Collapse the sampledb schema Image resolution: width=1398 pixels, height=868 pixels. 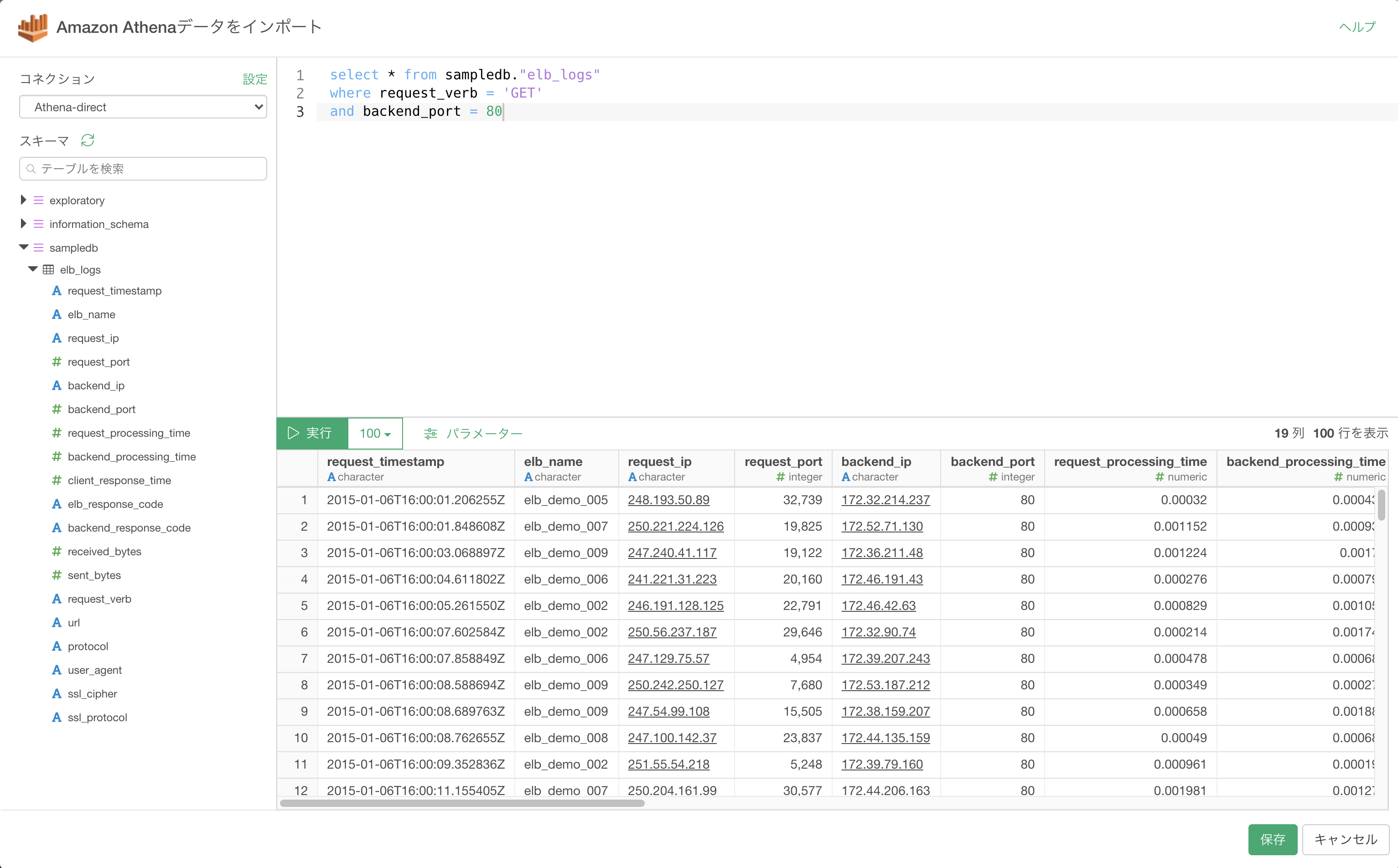[24, 248]
